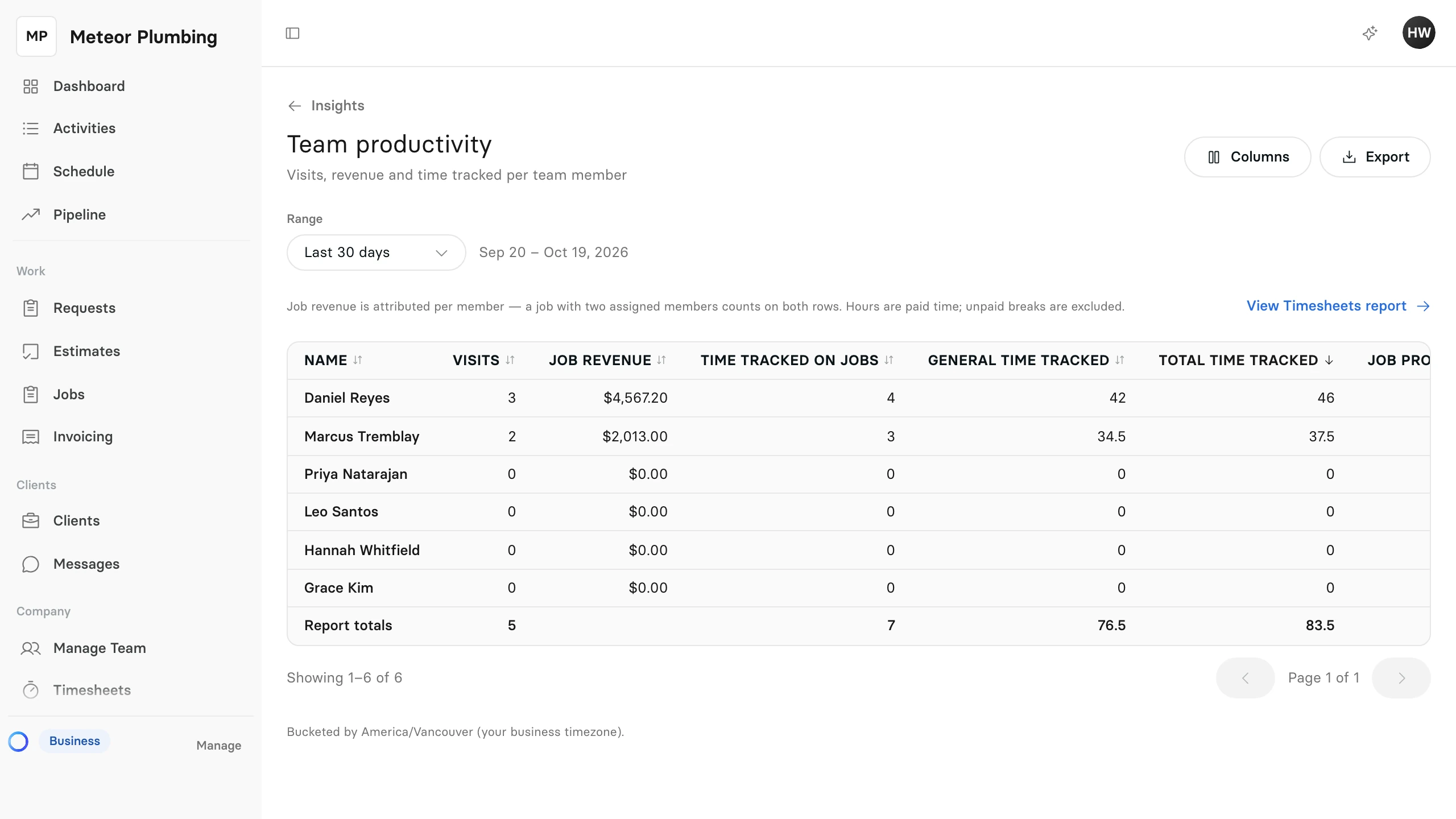Screen dimensions: 1456x819
Task: Open the Last 30 days range dropdown
Action: 376,253
